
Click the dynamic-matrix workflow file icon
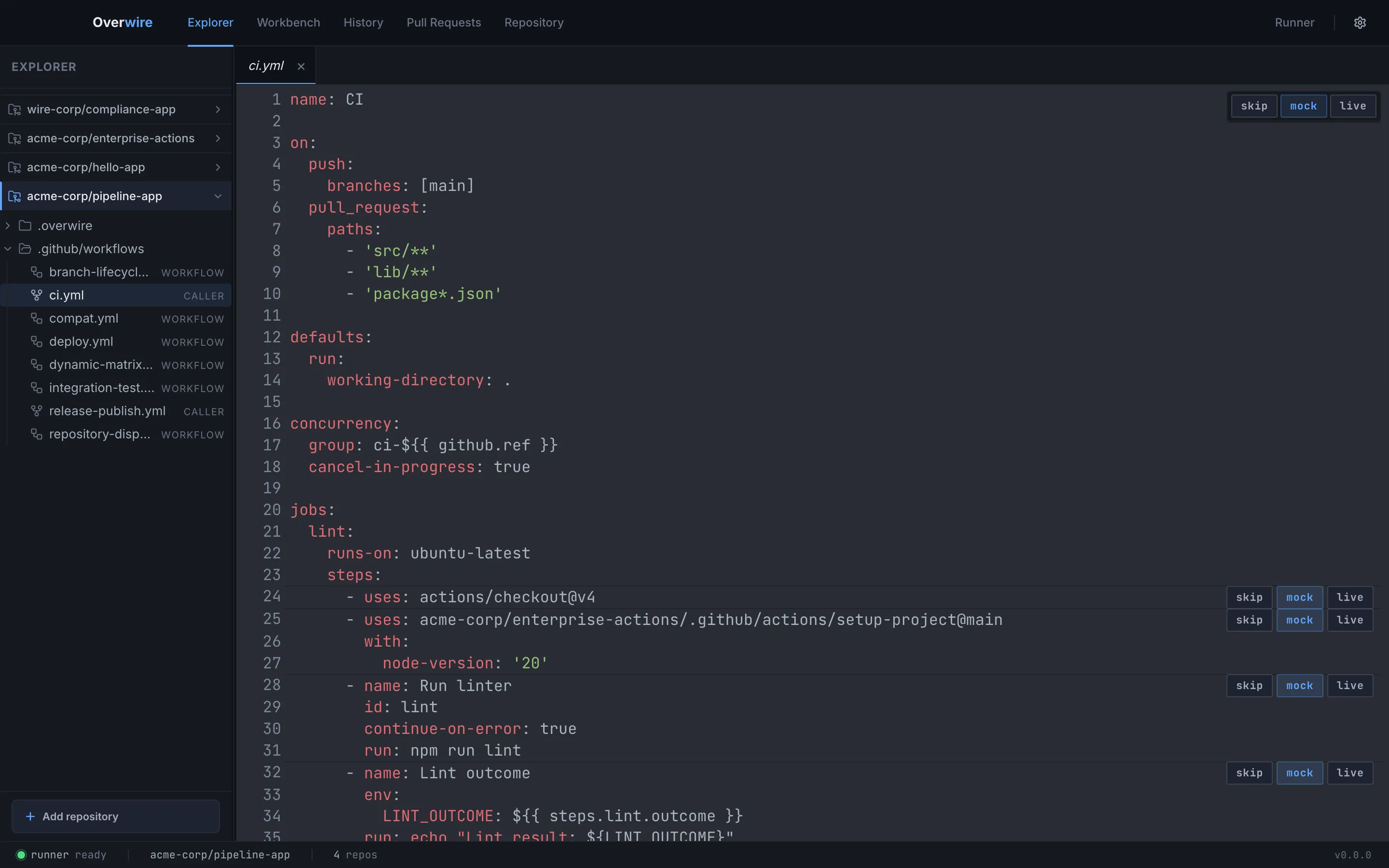(x=37, y=365)
